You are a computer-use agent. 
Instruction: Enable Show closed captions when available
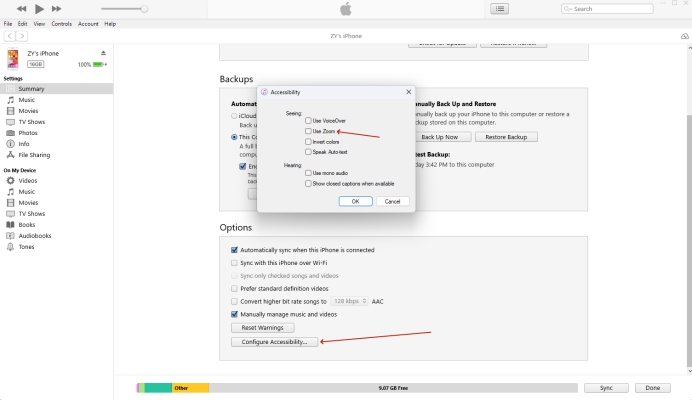click(x=308, y=184)
